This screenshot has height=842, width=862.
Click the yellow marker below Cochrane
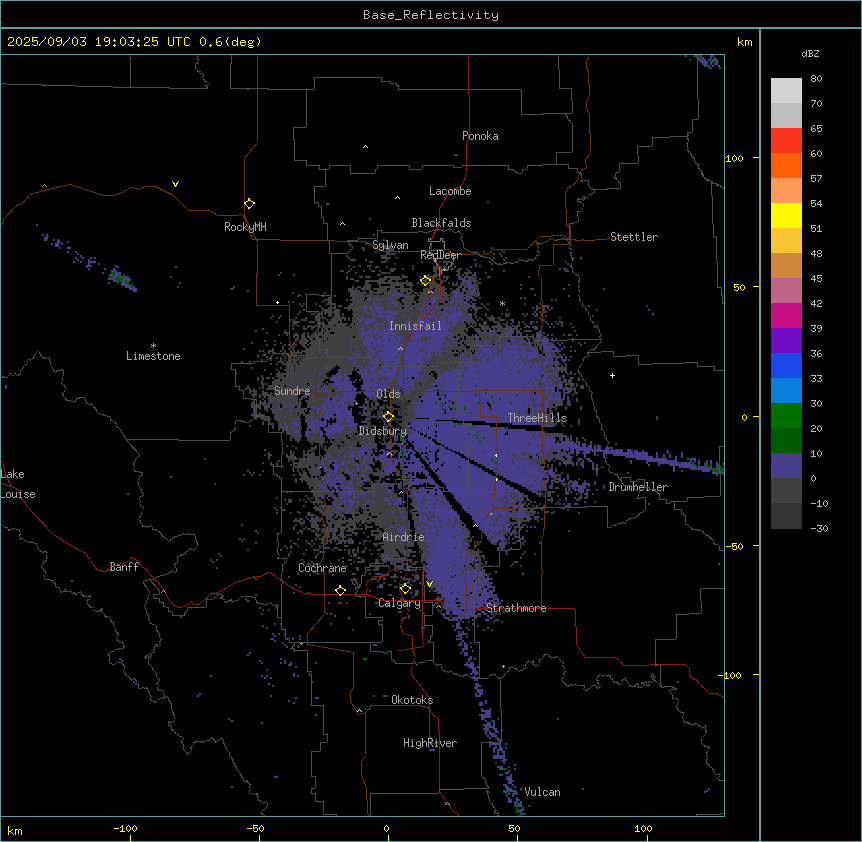point(340,590)
